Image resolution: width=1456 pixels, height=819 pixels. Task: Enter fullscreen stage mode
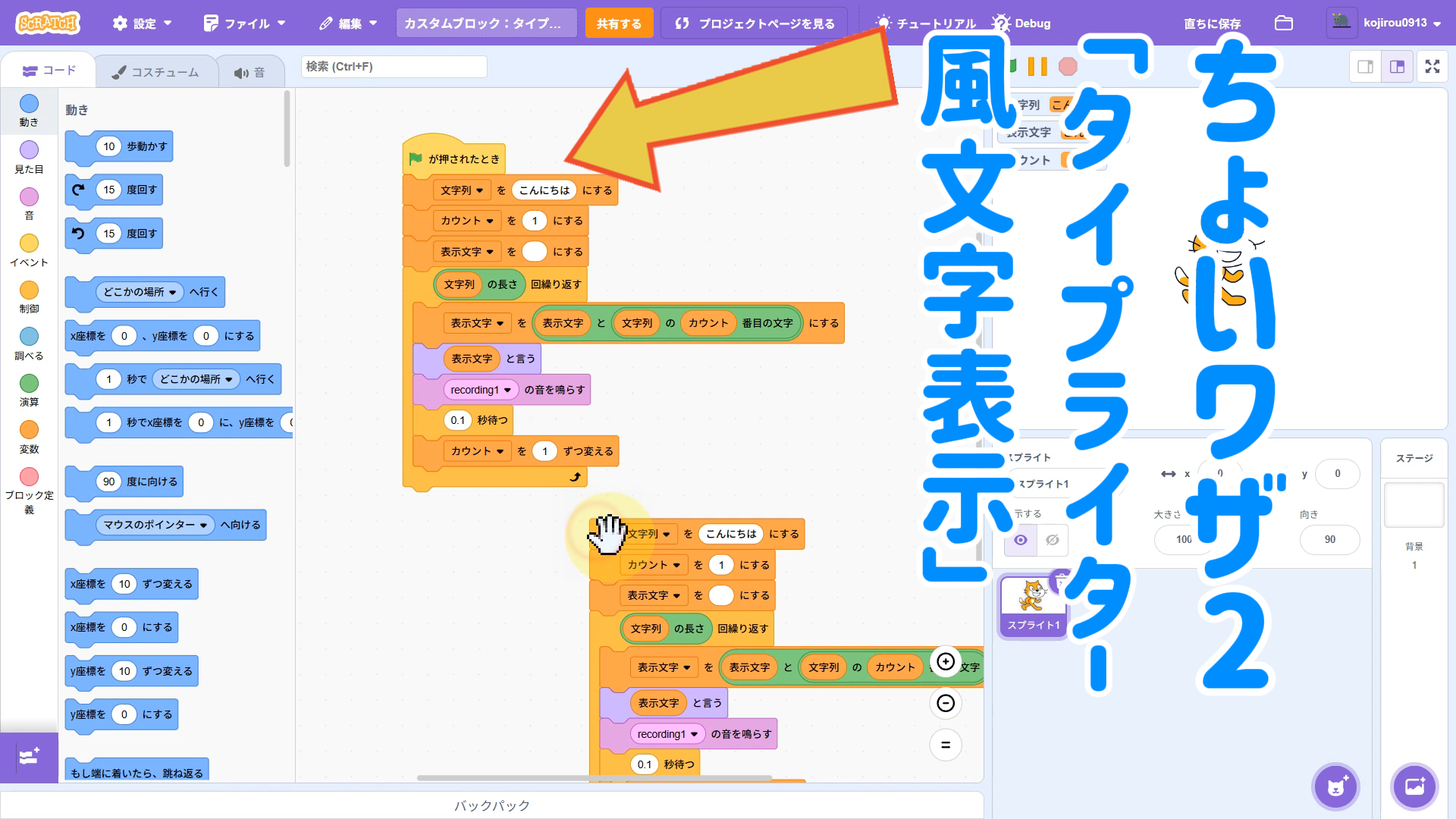tap(1432, 67)
